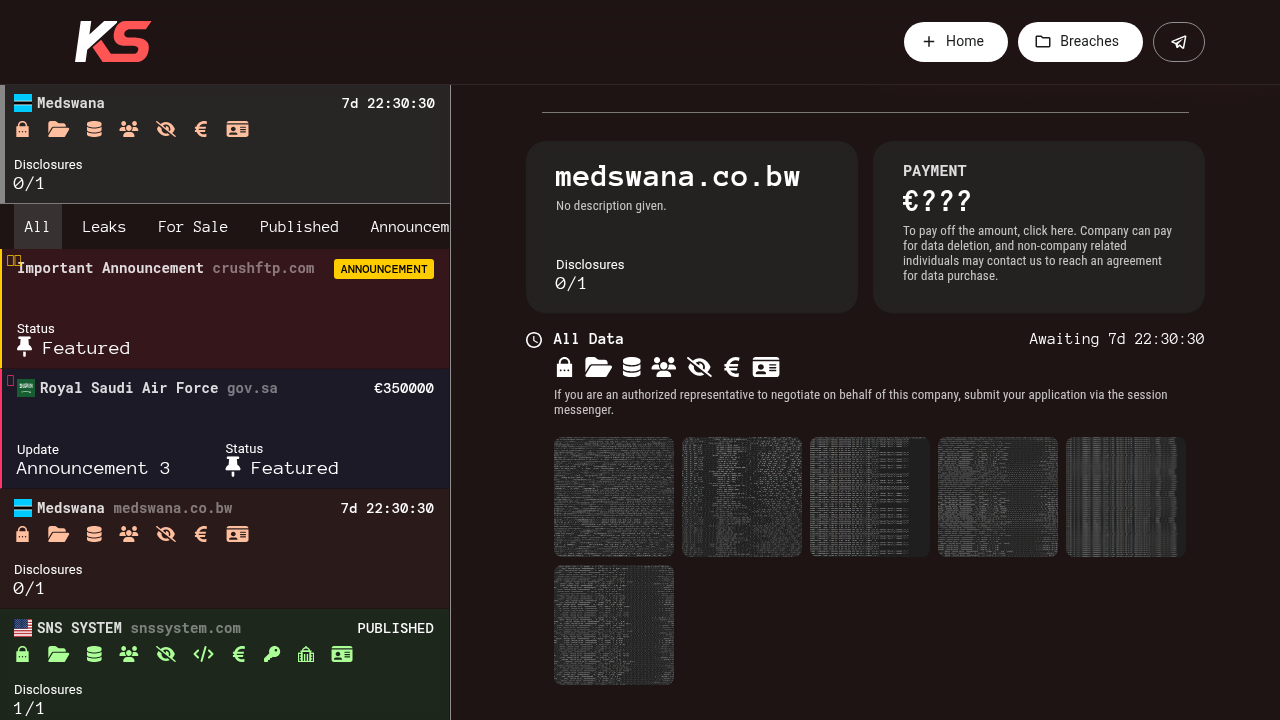Select the bank building icon on SNS SYSTEM

point(306,654)
